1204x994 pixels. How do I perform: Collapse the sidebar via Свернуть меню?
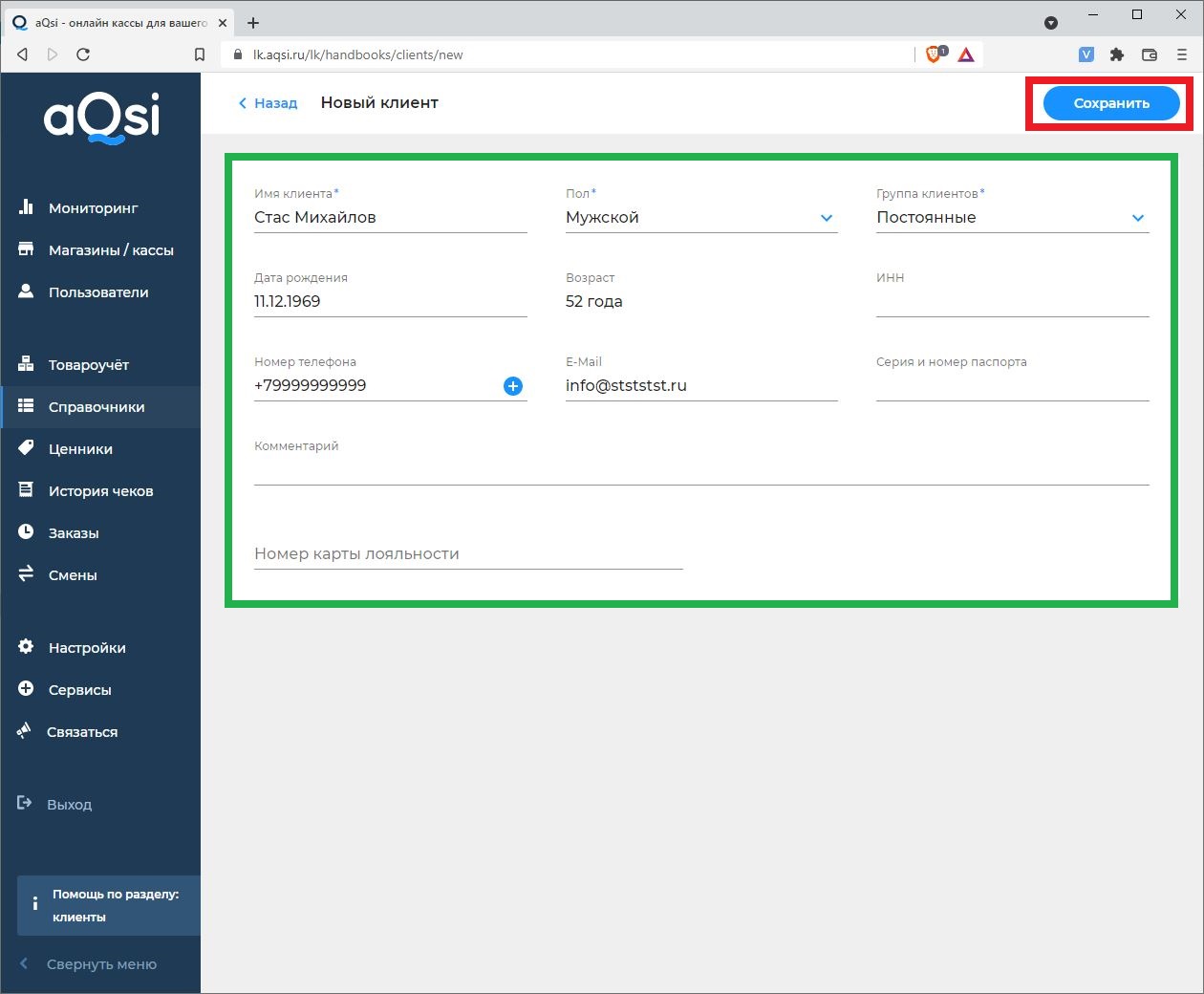pos(100,964)
